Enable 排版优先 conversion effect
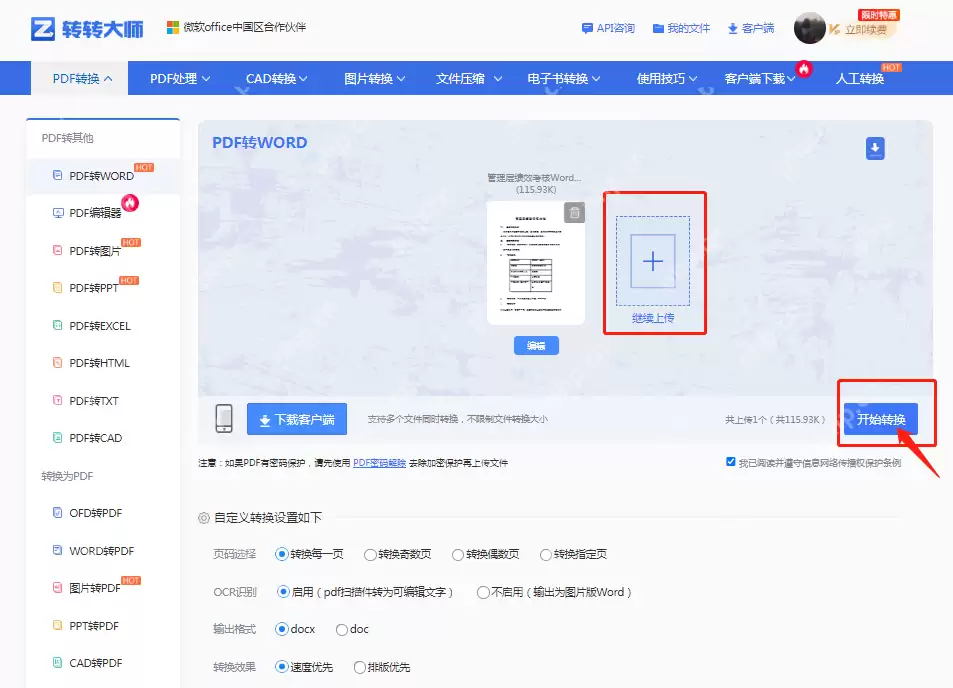This screenshot has width=953, height=688. point(358,667)
